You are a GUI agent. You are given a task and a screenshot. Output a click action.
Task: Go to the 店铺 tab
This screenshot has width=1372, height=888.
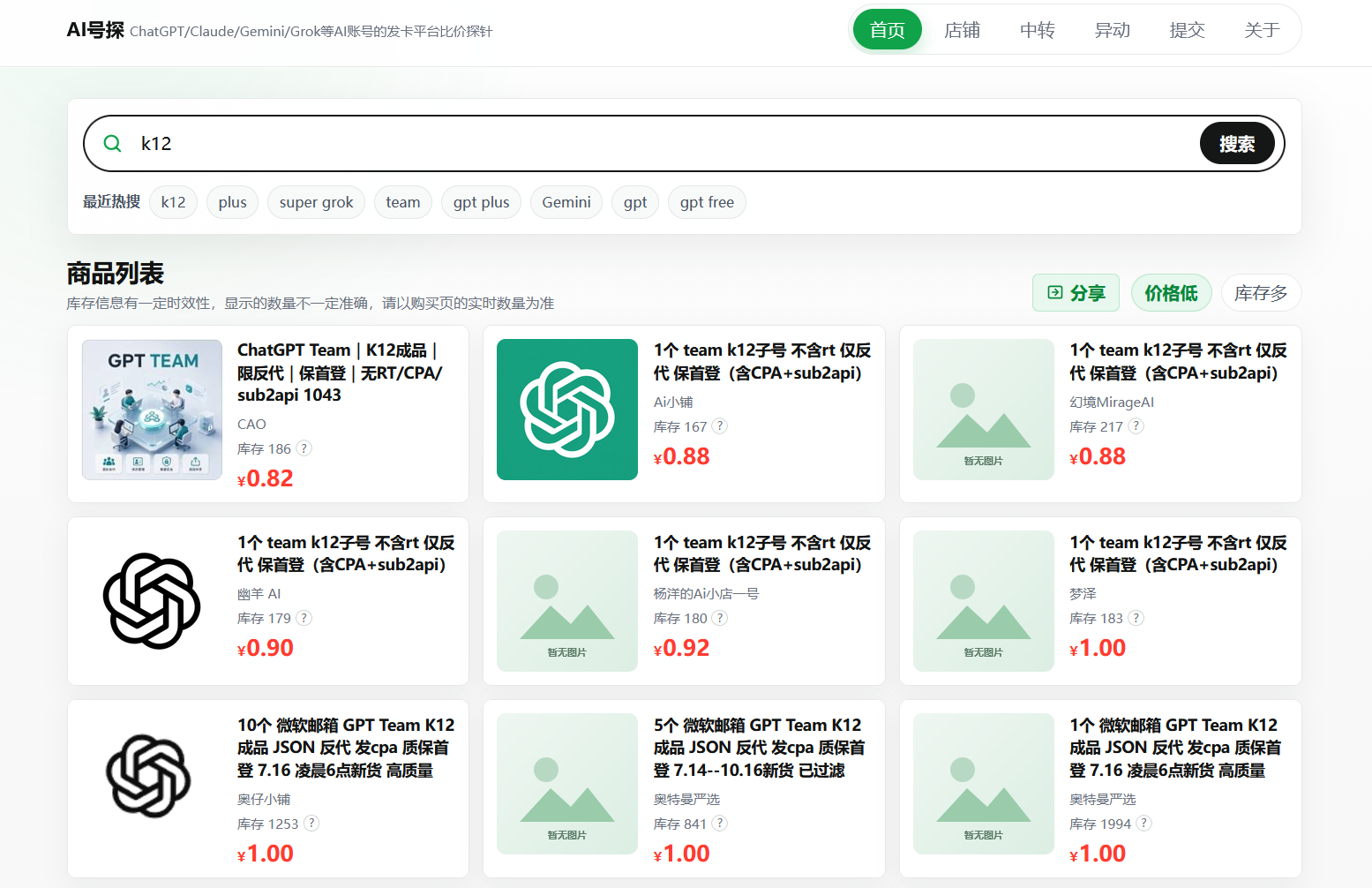(962, 30)
